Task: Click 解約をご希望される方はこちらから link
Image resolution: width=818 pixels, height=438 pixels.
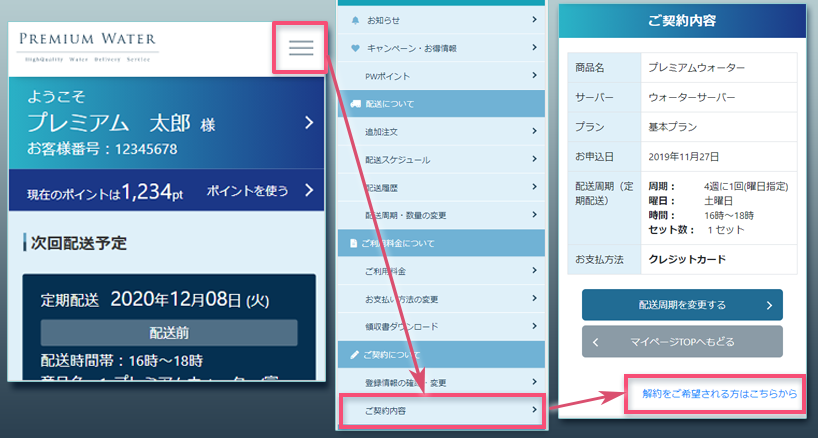Action: [719, 394]
